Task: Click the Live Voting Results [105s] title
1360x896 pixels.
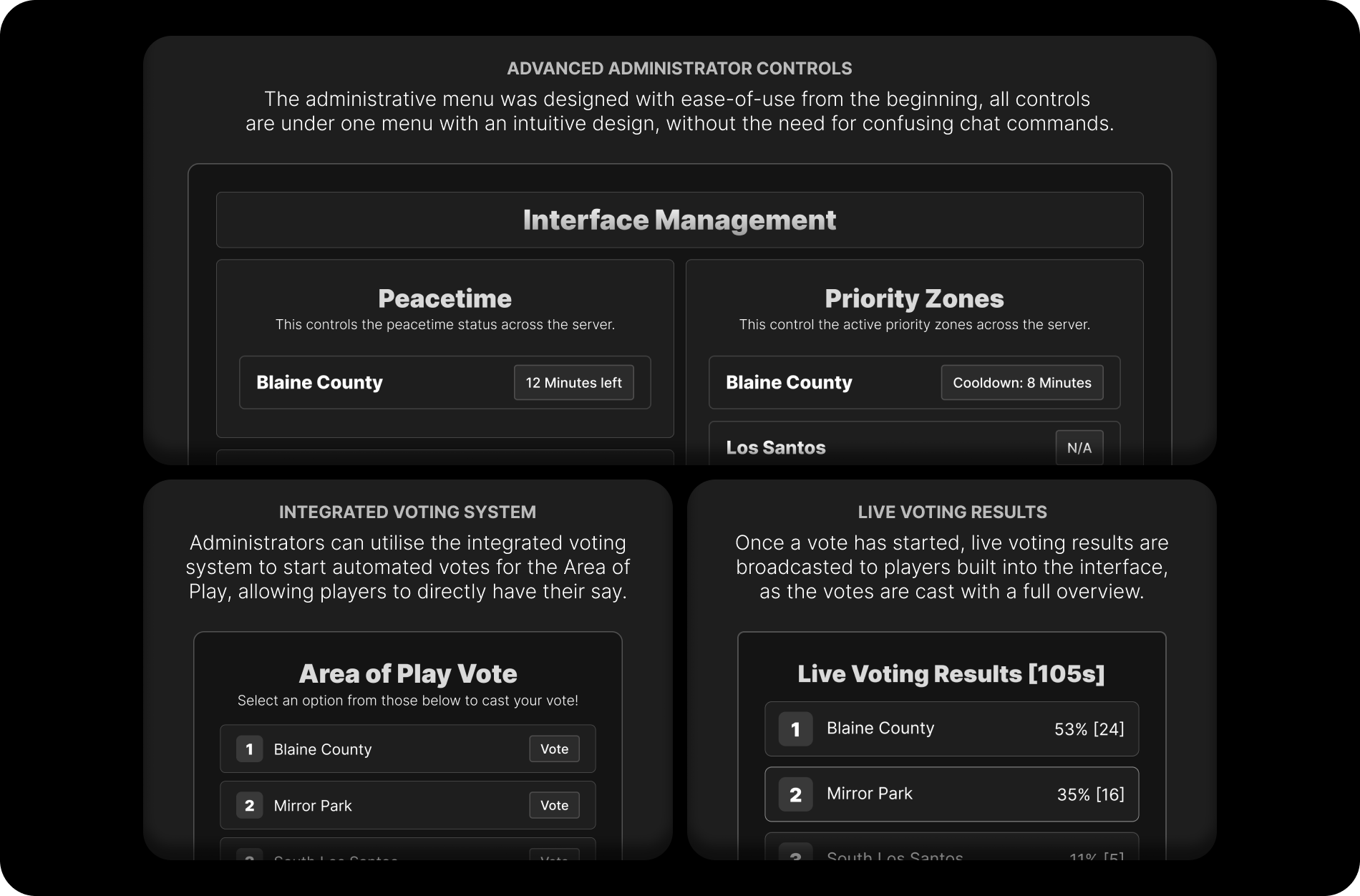Action: 951,674
